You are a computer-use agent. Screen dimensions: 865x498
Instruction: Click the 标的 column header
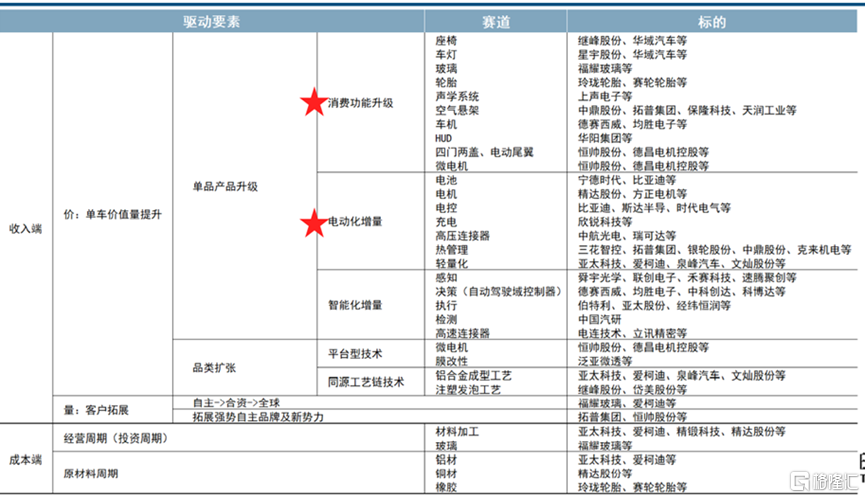(x=712, y=22)
